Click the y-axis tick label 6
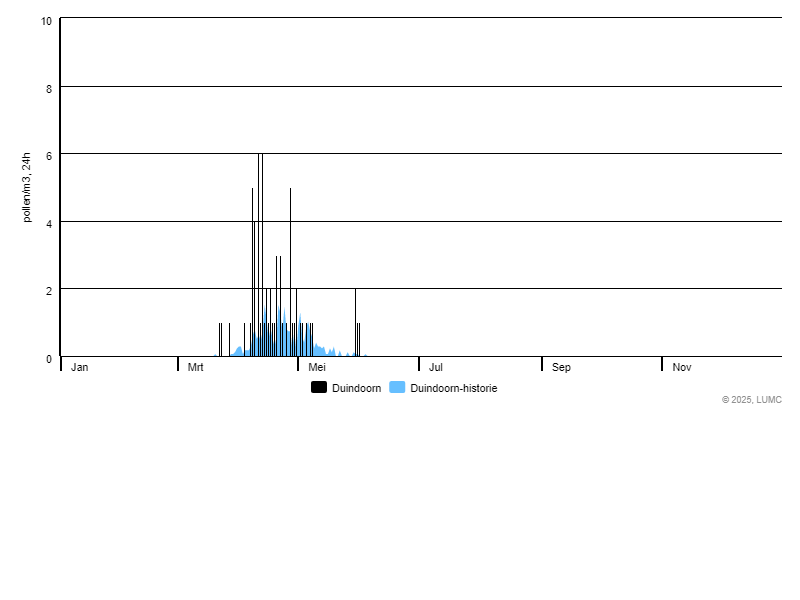The width and height of the screenshot is (800, 600). 49,155
